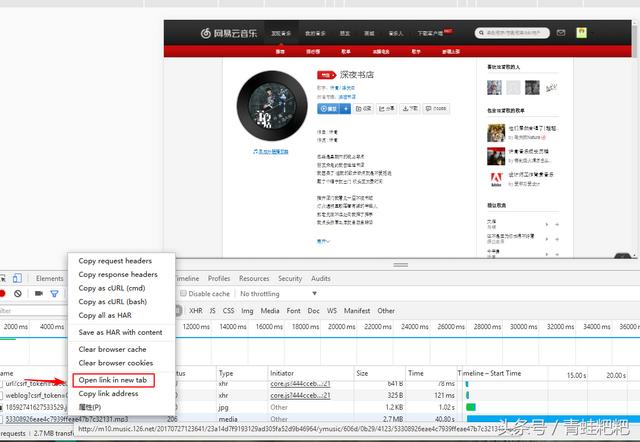Click the plus add-to-playlist button beside play
Screen dimensions: 640x442
[346, 109]
